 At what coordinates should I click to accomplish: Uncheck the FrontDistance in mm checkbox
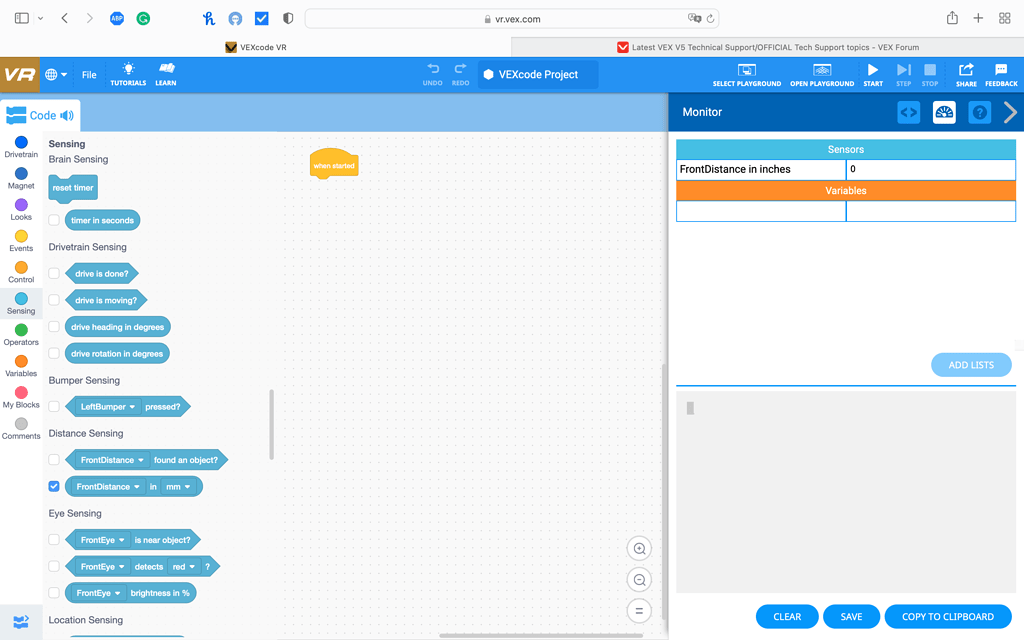tap(54, 487)
